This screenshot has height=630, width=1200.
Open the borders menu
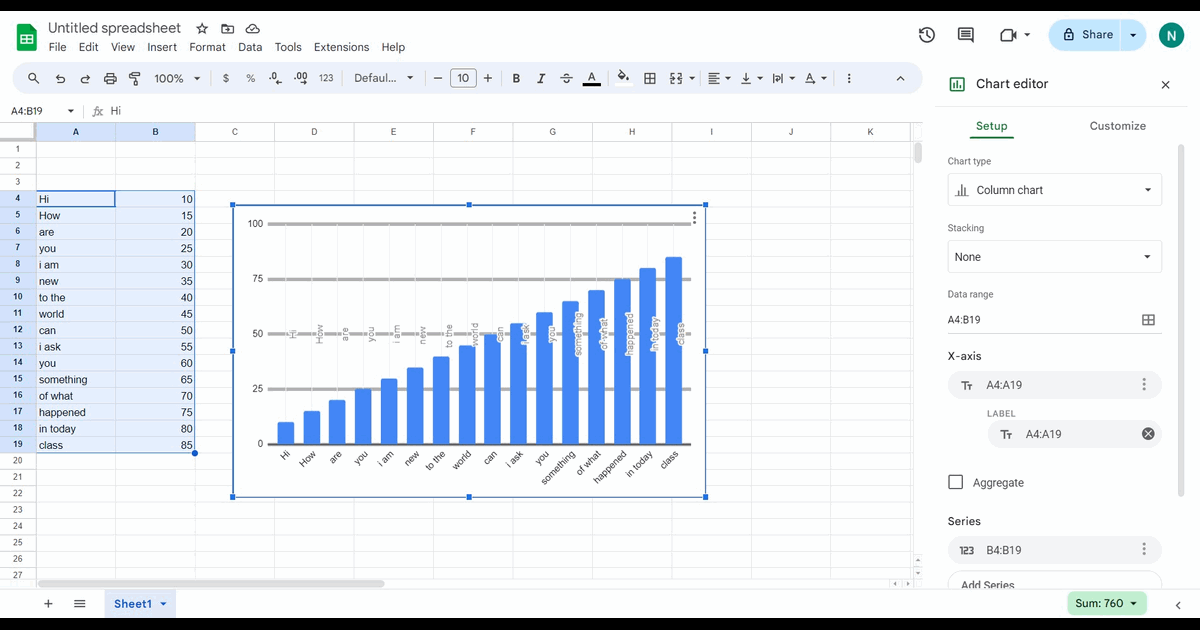tap(650, 78)
